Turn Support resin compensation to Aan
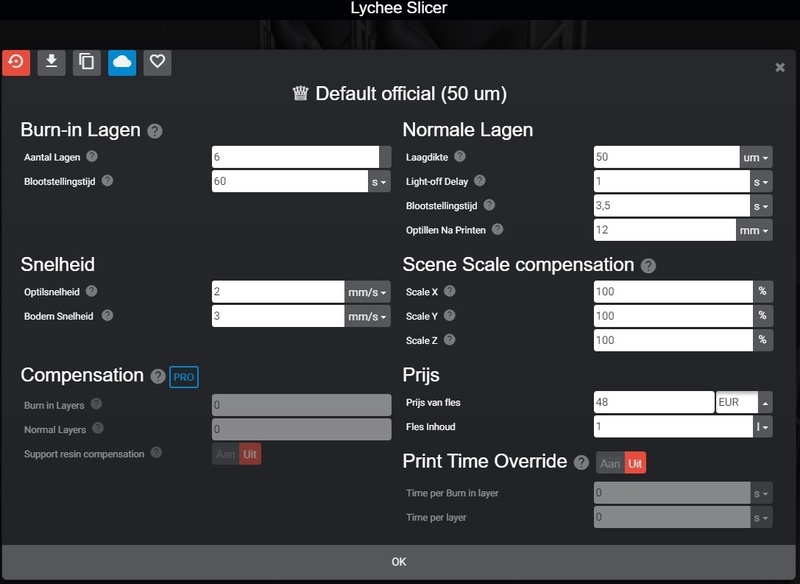 (226, 454)
